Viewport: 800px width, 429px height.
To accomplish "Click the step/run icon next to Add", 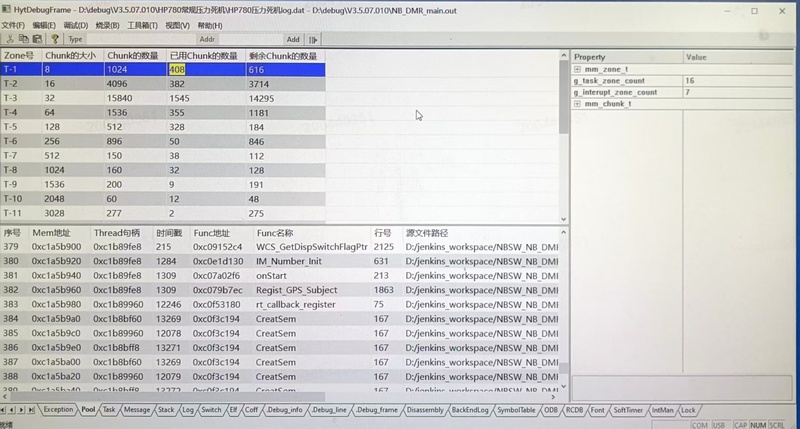I will 313,39.
